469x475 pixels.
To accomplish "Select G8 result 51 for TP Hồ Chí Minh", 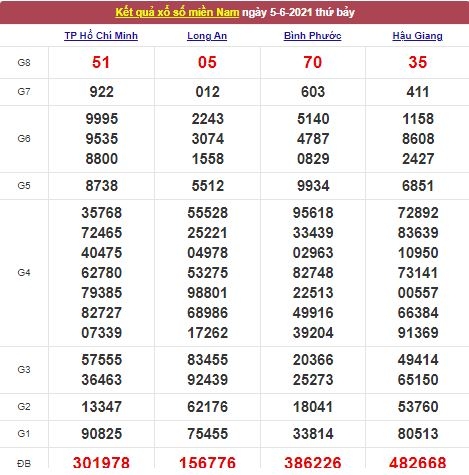I will [101, 62].
